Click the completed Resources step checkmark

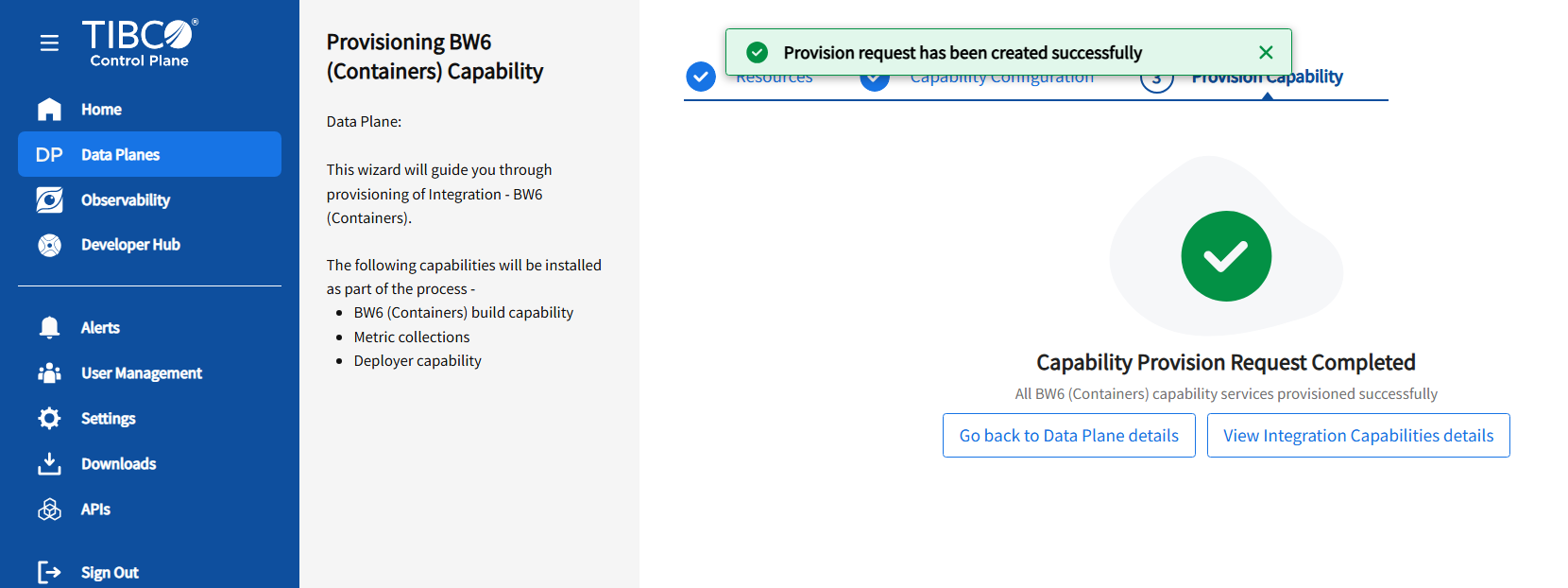pos(701,78)
